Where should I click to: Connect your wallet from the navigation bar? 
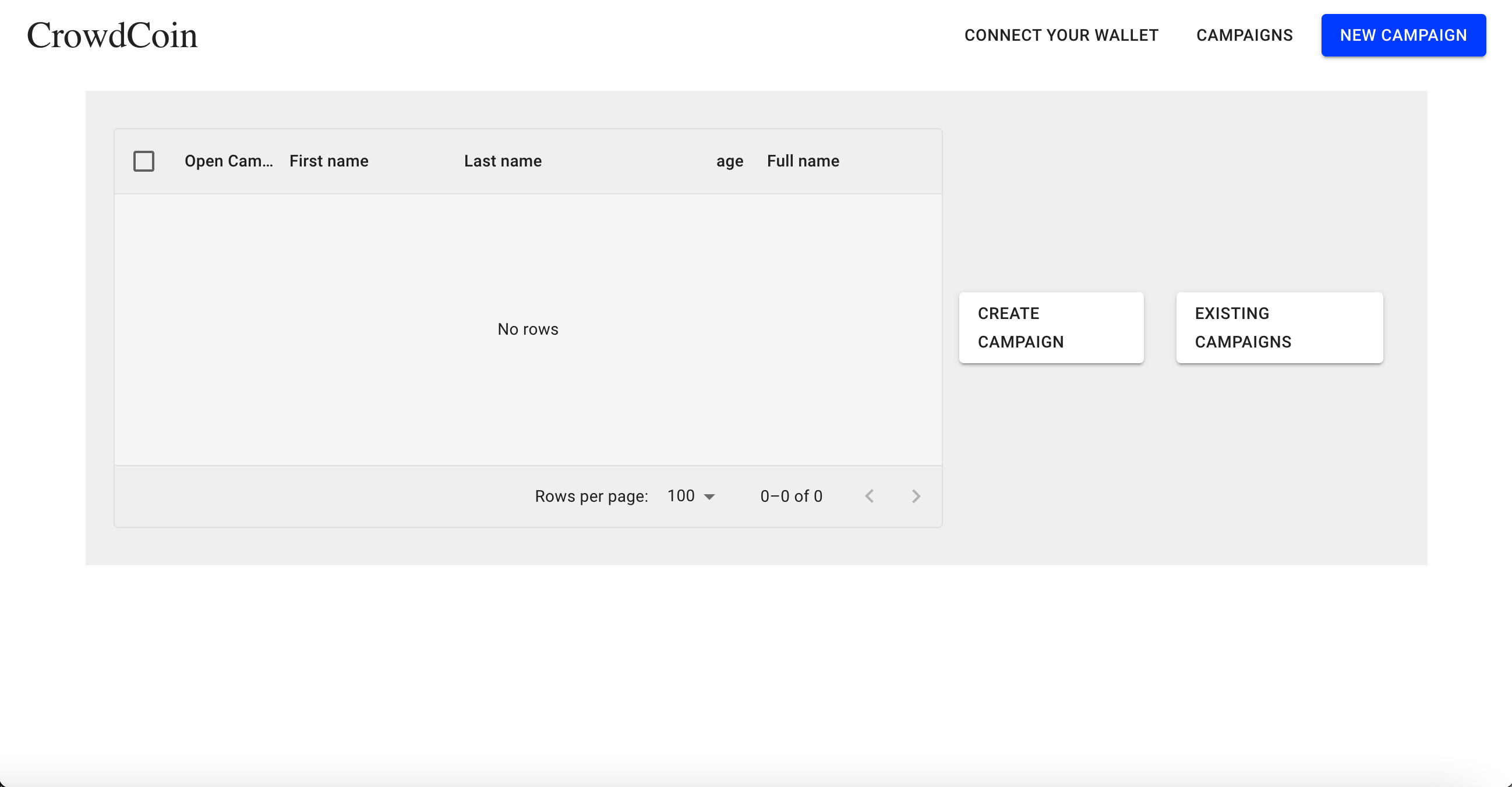click(x=1061, y=35)
